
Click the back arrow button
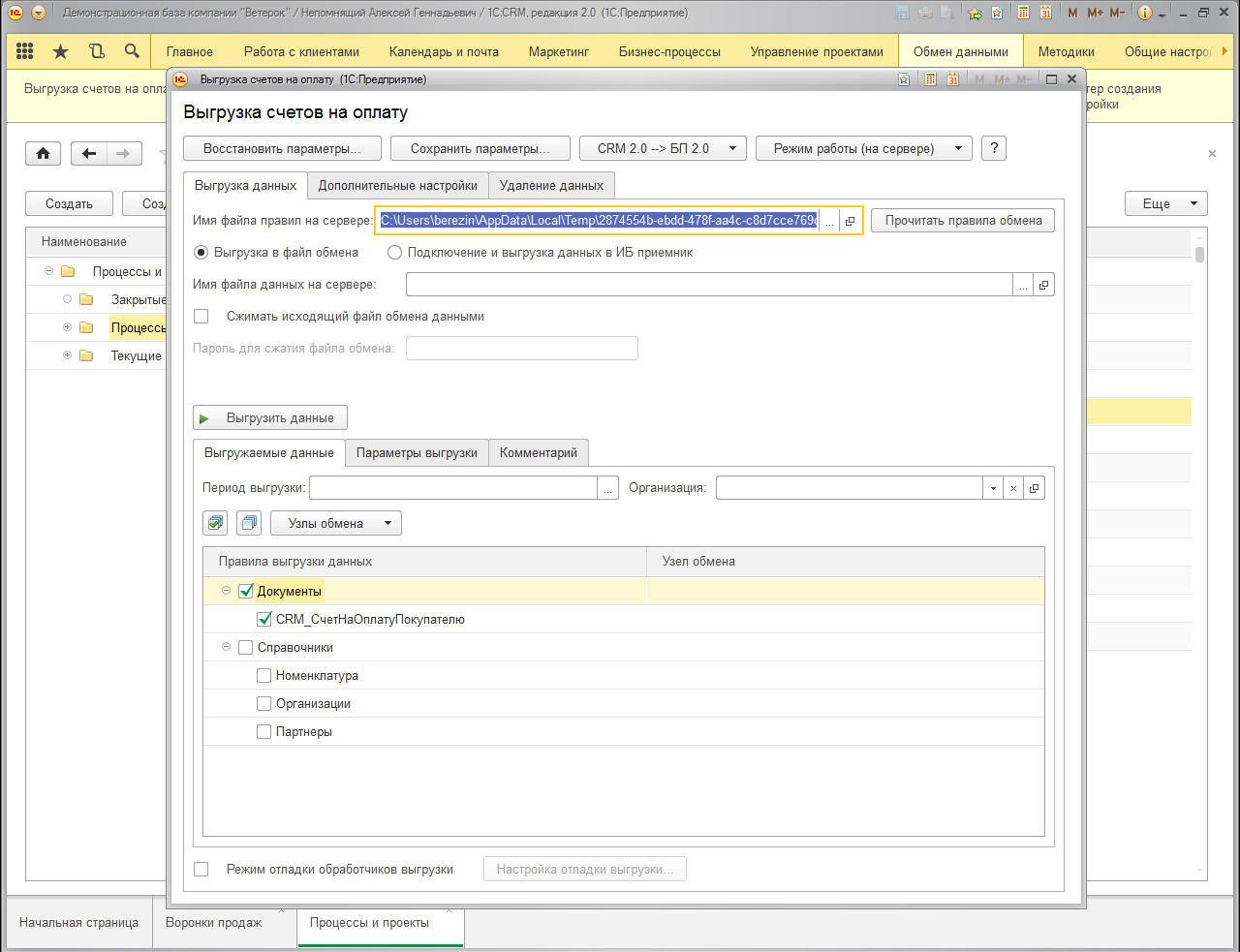(x=89, y=153)
